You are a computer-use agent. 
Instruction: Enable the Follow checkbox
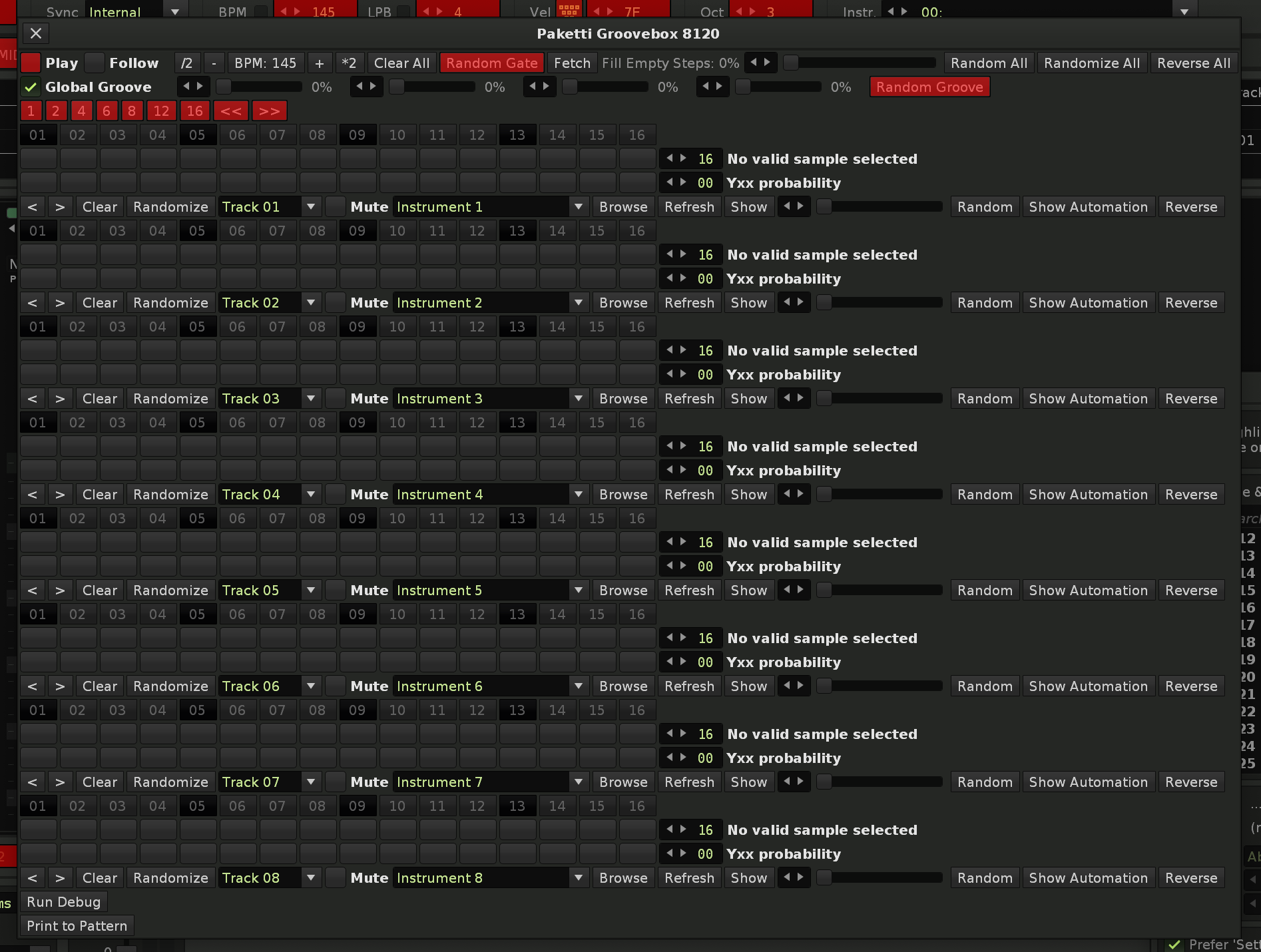point(95,63)
